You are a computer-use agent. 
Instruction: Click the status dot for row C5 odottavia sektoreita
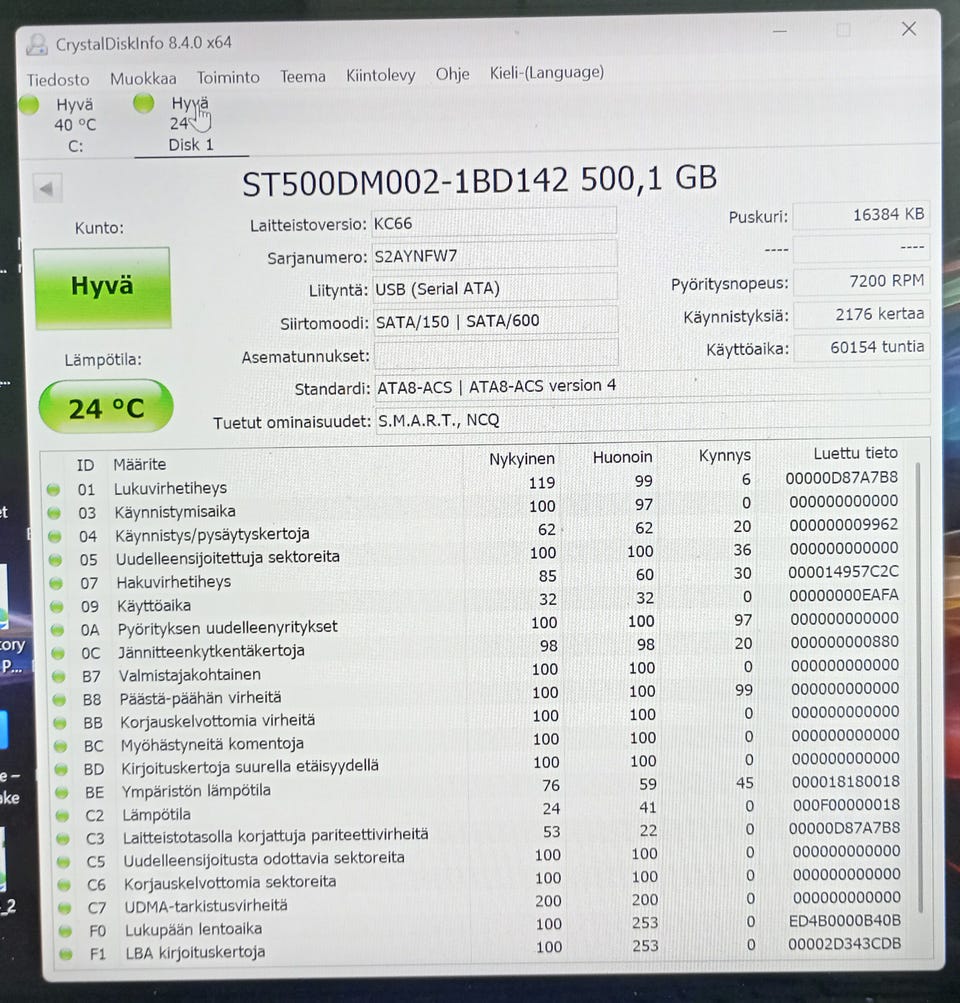(64, 862)
